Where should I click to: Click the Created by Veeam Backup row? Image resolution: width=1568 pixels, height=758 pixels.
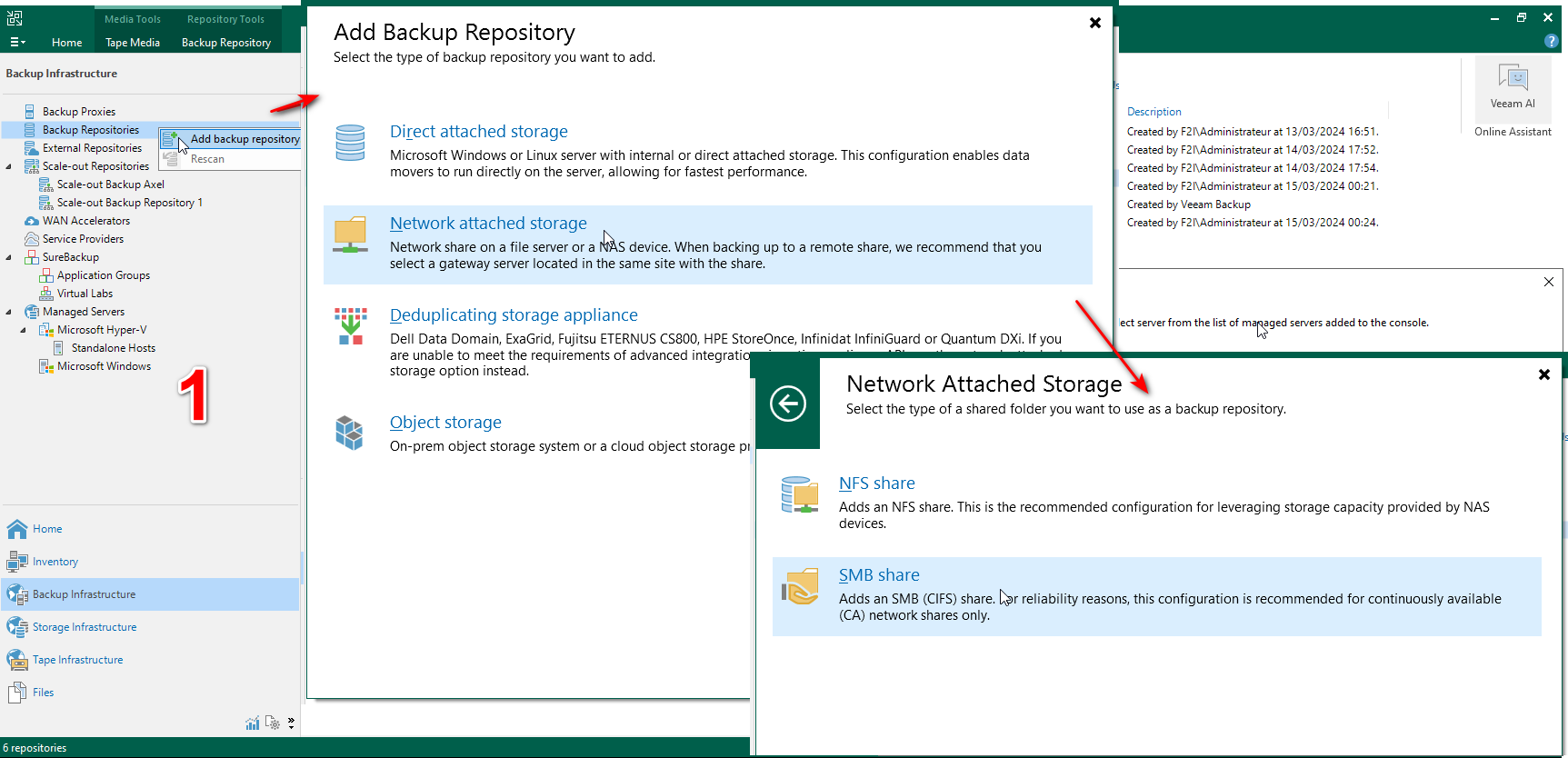[x=1189, y=204]
